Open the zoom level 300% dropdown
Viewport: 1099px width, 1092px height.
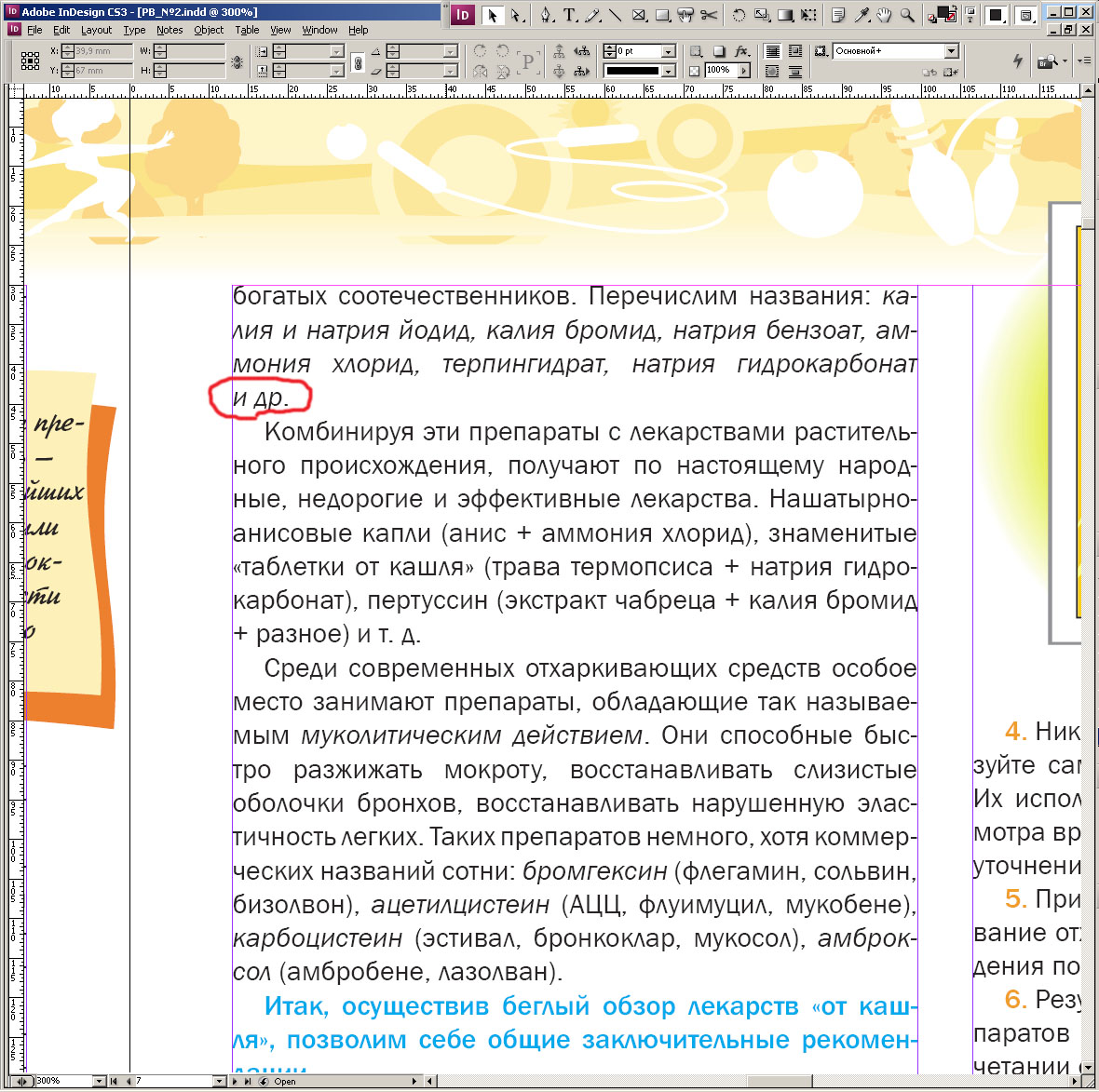click(x=99, y=1081)
